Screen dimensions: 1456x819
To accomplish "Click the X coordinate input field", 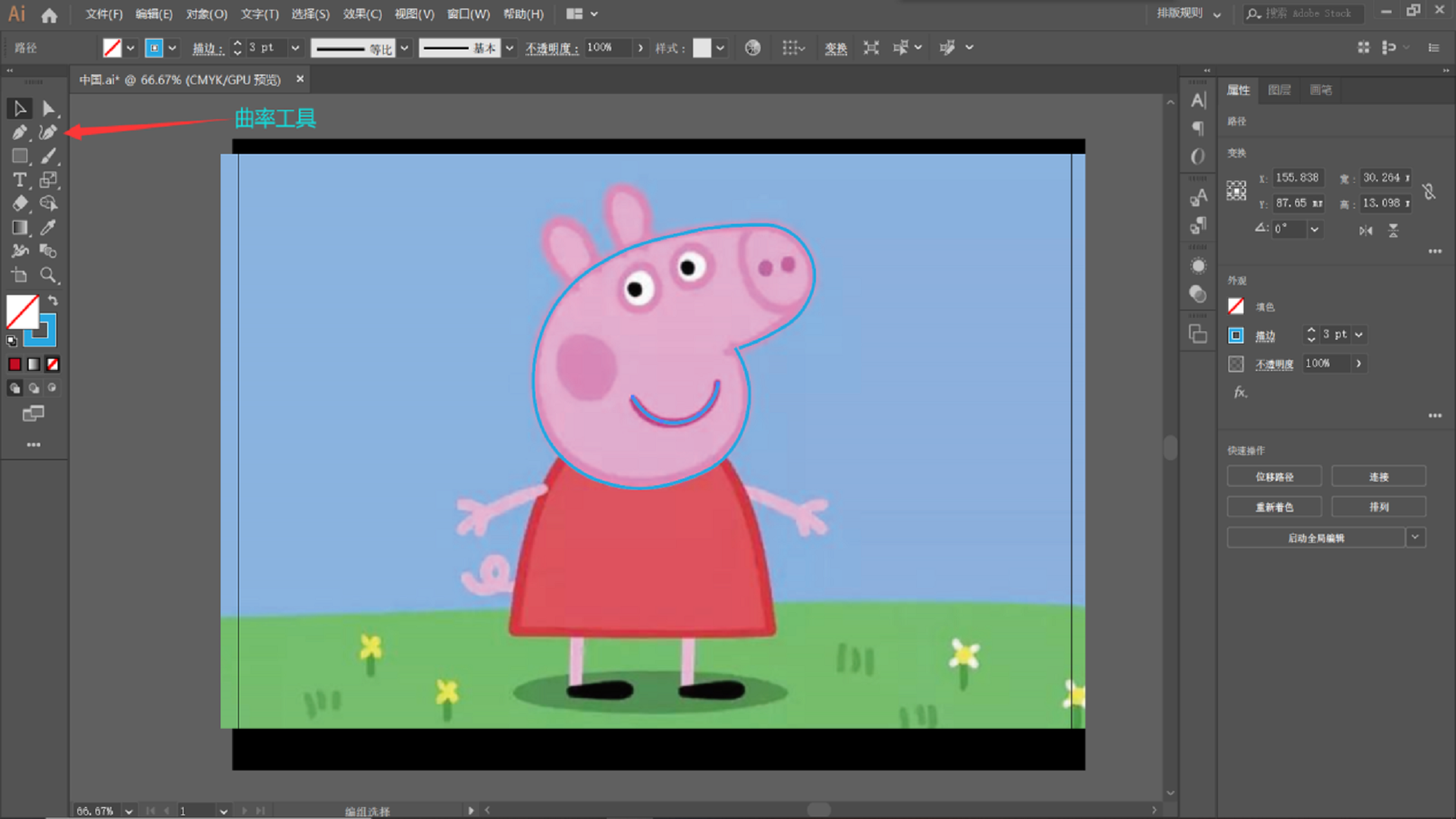I will (1297, 177).
